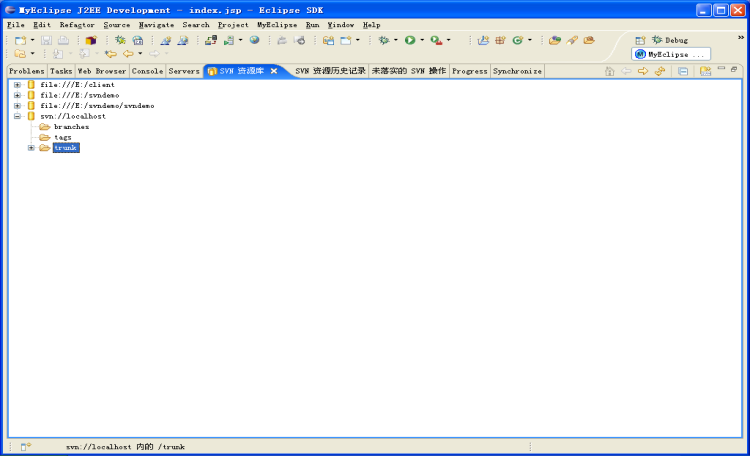750x456 pixels.
Task: Expand the file:///E:/client repository node
Action: tap(17, 85)
